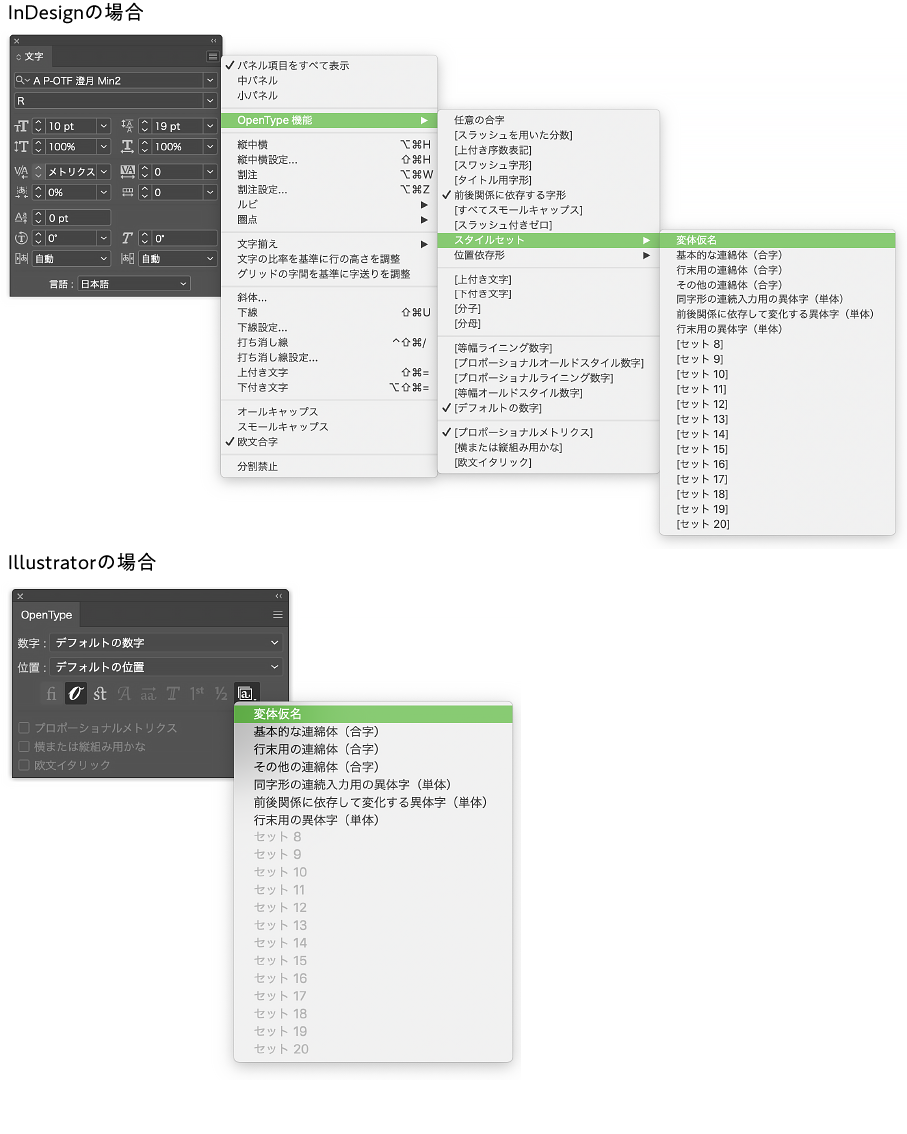Open the 19 pt leading dropdown
907x1134 pixels.
(x=210, y=126)
